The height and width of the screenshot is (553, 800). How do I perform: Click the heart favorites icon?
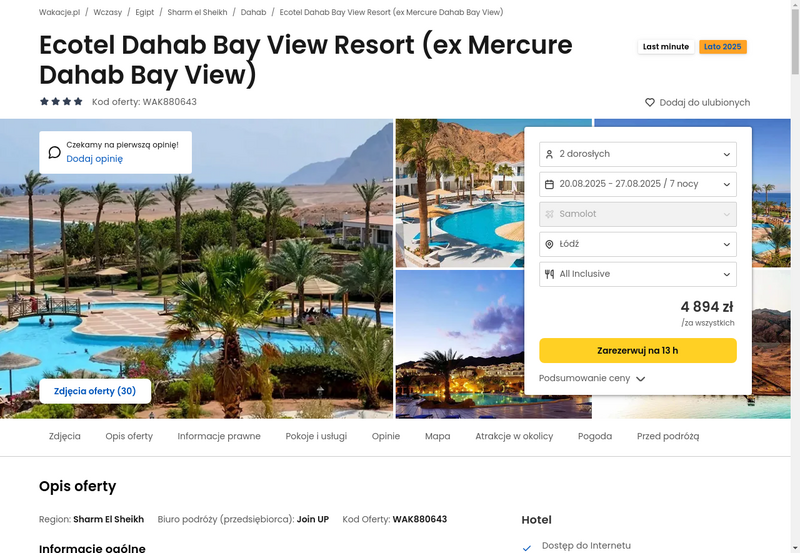649,103
